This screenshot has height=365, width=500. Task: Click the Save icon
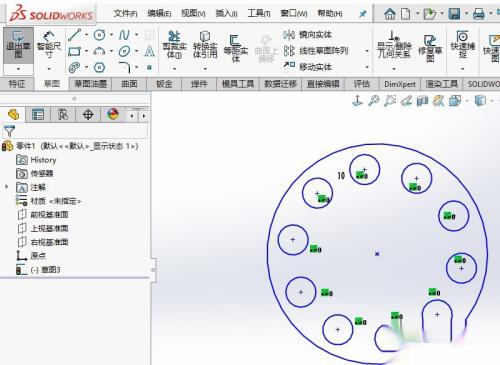coord(454,14)
